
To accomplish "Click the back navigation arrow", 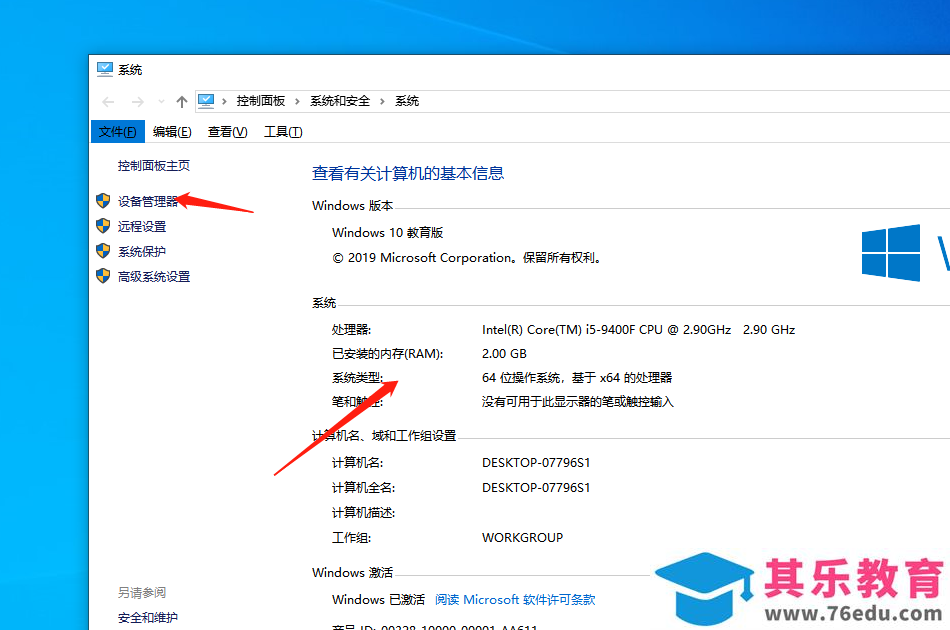I will click(x=108, y=102).
